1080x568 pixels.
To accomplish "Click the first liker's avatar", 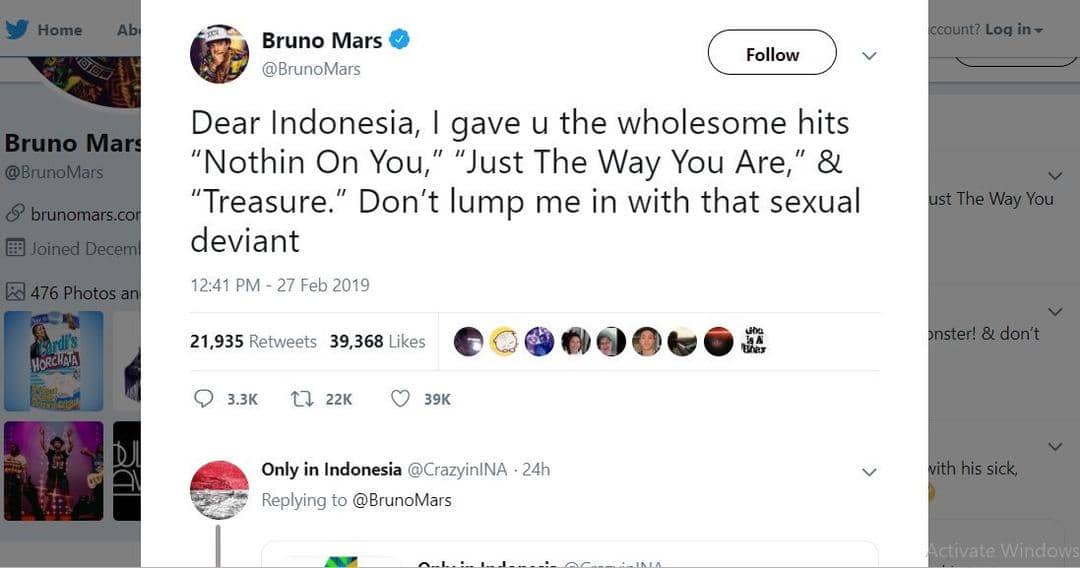I will coord(468,342).
